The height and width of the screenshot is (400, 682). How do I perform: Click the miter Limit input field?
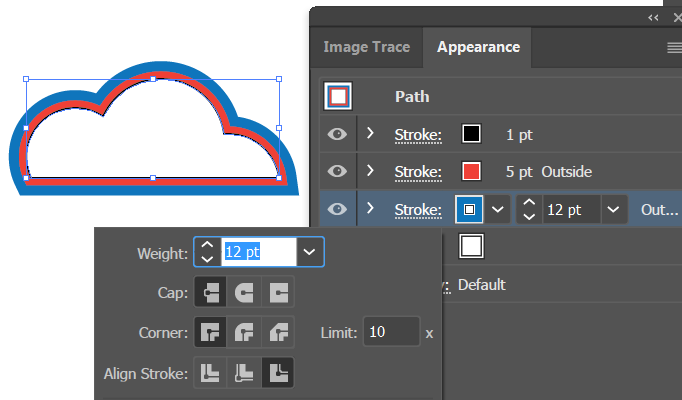[x=391, y=332]
